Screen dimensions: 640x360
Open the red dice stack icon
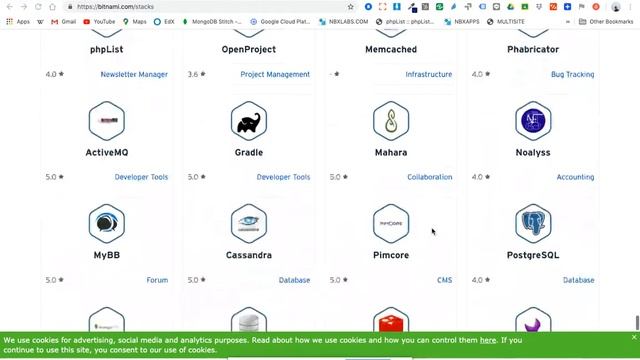[x=391, y=320]
